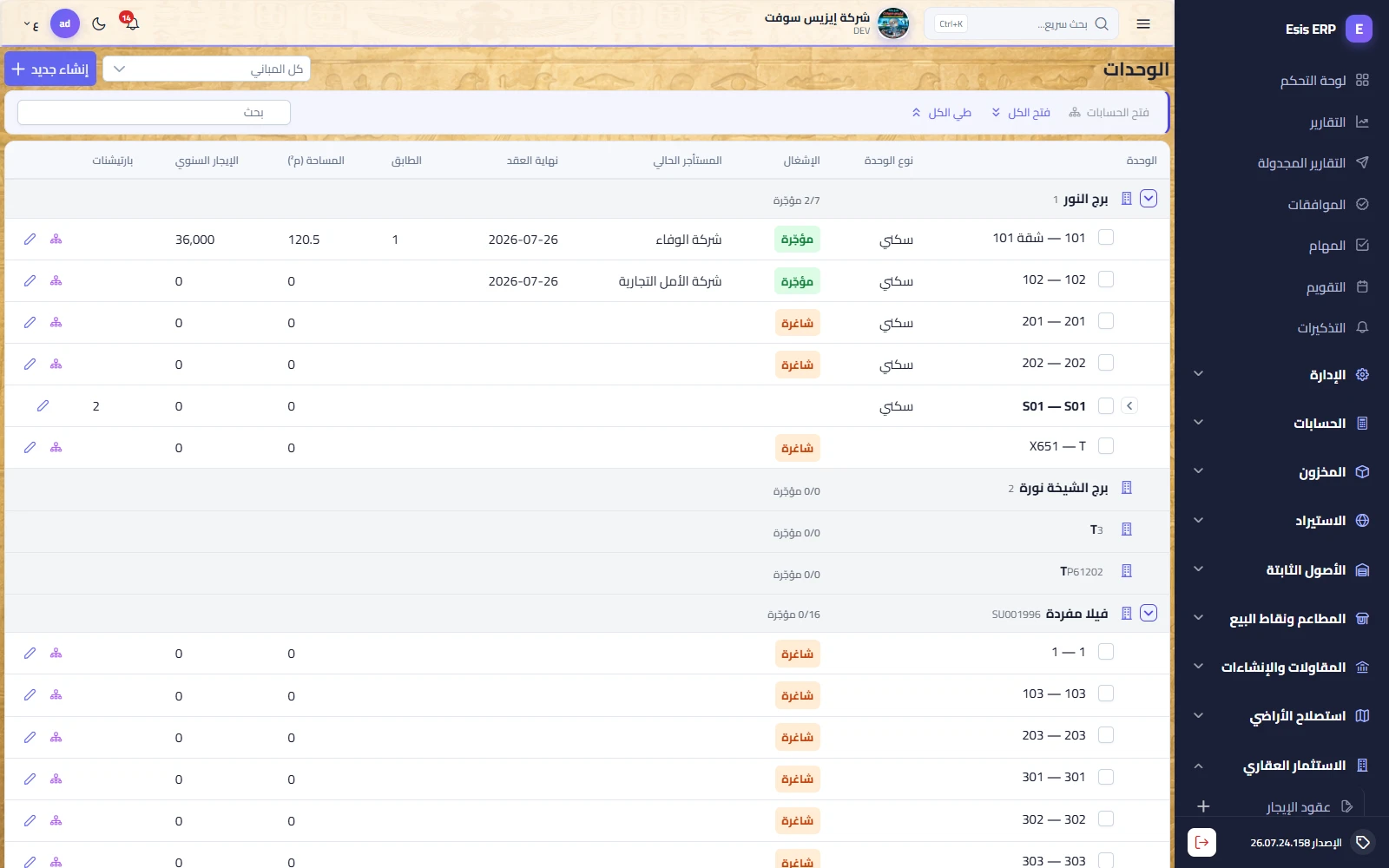Click tenant شركة الأمل التجارية cell
The height and width of the screenshot is (868, 1389).
tap(670, 281)
